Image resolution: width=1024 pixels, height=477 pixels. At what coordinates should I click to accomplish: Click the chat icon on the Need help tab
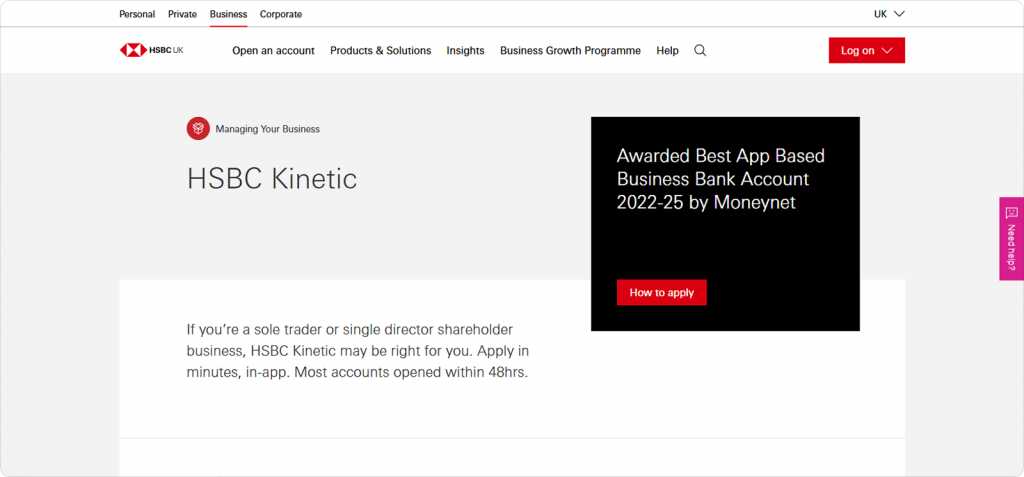pos(1011,212)
